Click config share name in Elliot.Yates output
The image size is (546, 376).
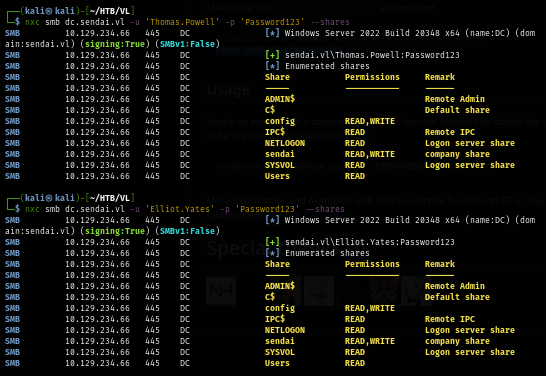[280, 308]
